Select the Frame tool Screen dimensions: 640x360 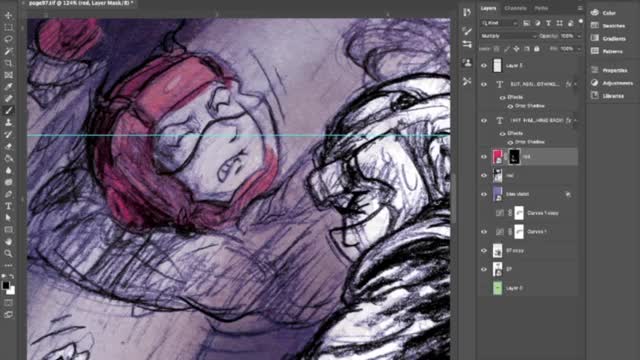point(8,75)
